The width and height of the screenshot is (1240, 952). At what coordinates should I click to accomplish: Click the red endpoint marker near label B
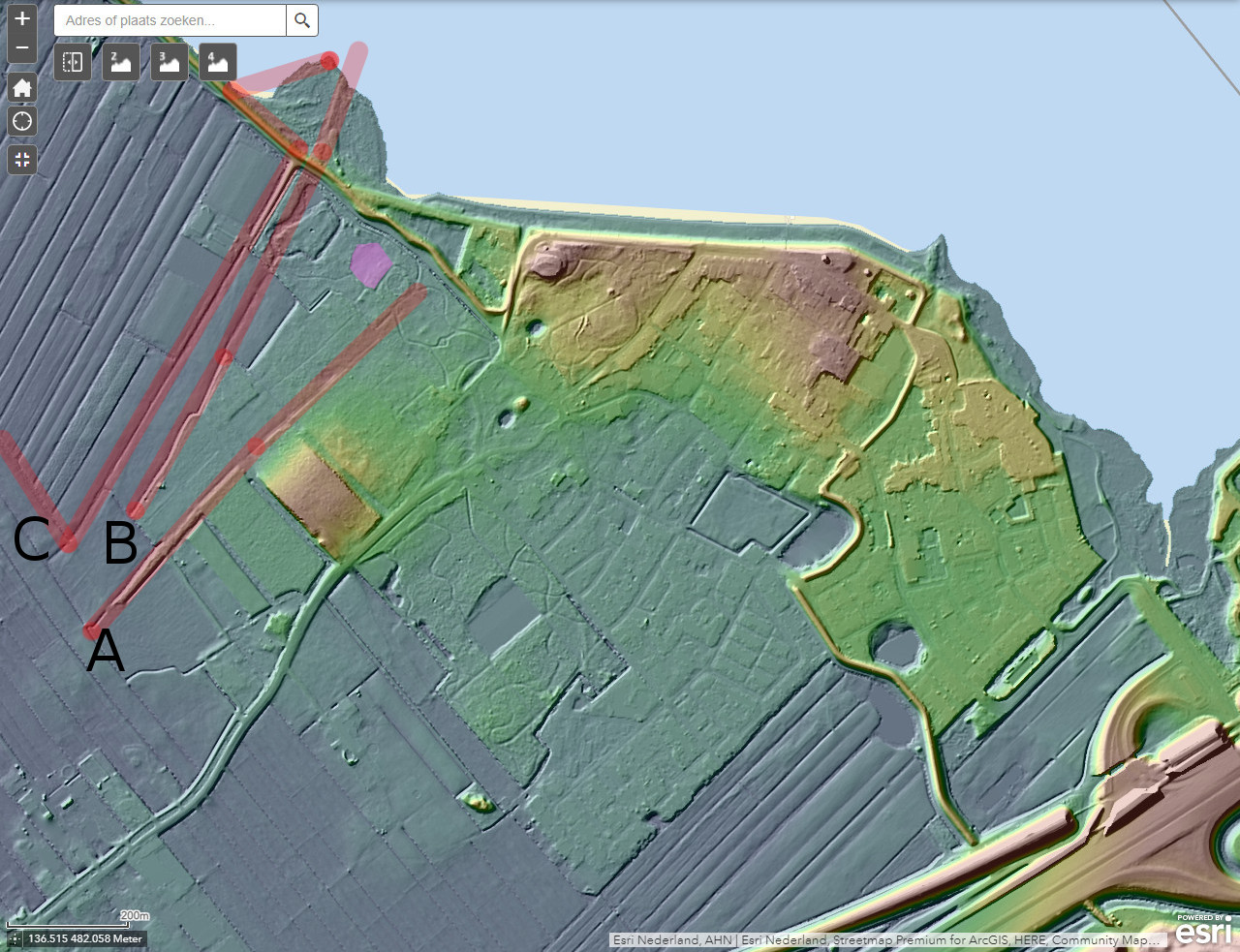pyautogui.click(x=136, y=510)
